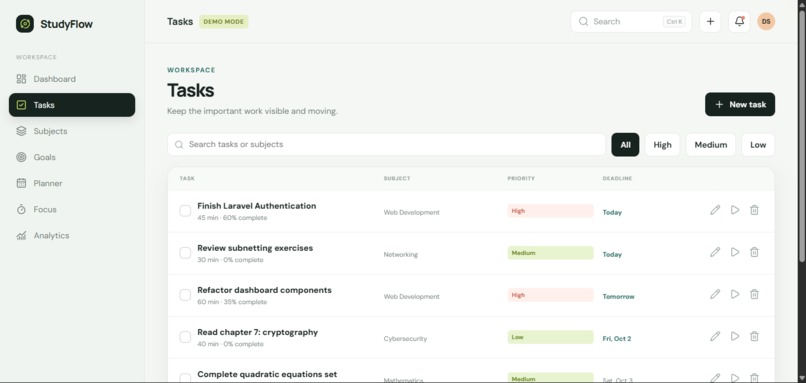Click the top bar Search field
Screen dimensions: 806x383
(631, 22)
